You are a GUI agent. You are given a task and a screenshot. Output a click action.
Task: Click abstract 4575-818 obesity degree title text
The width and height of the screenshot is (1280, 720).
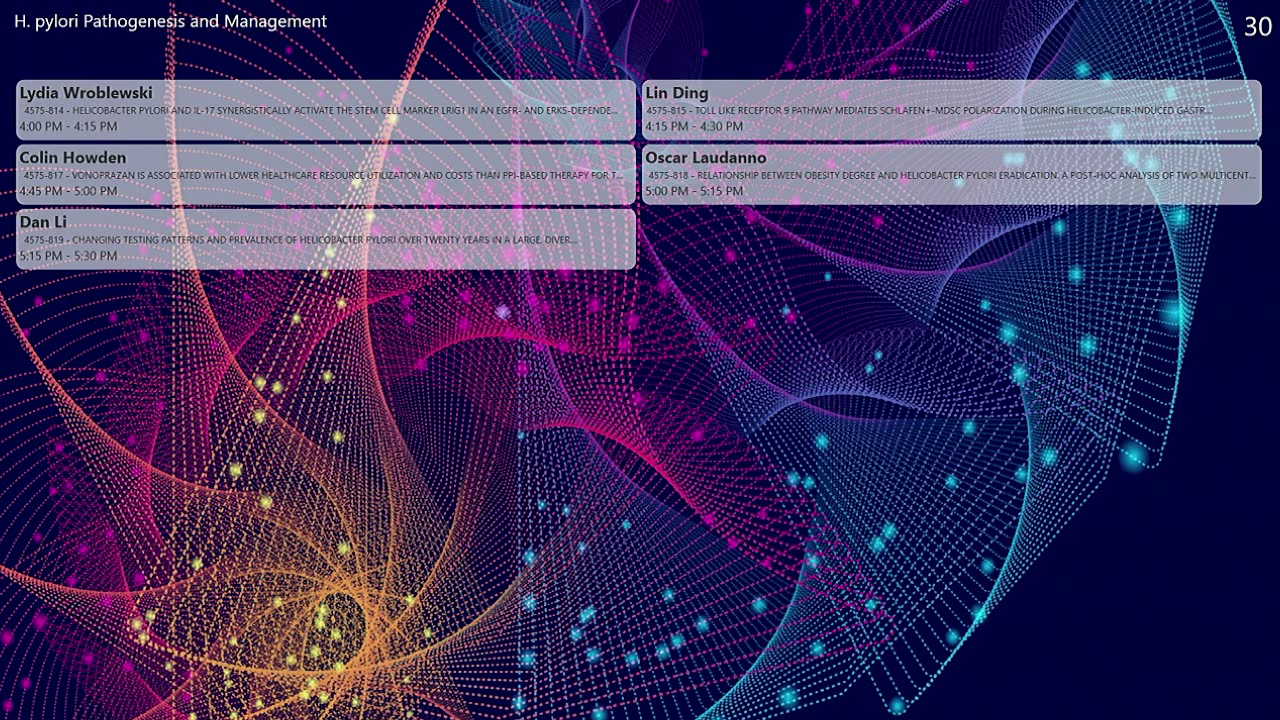point(950,175)
